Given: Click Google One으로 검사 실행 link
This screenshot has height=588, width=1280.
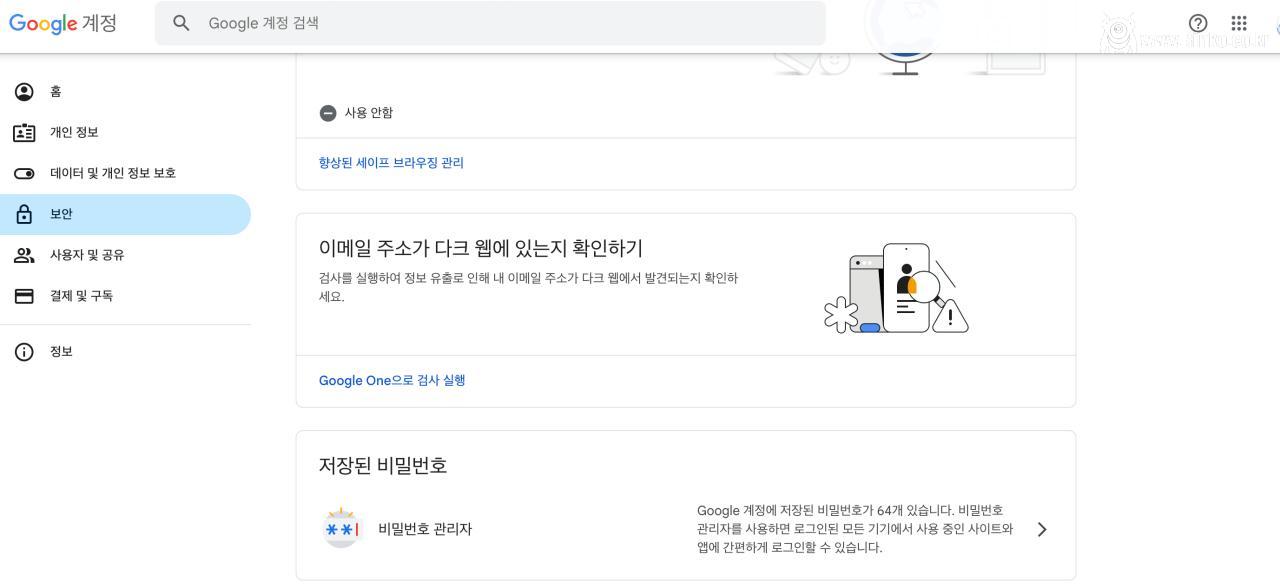Looking at the screenshot, I should coord(392,381).
